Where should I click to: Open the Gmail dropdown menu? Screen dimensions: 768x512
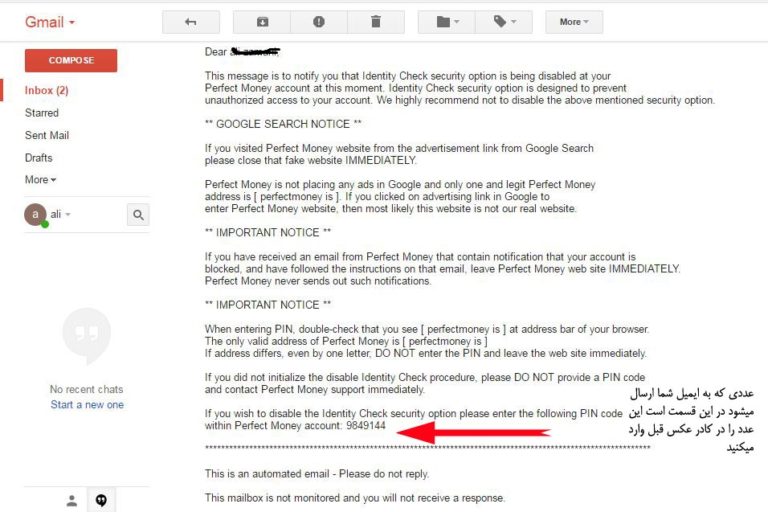[49, 22]
